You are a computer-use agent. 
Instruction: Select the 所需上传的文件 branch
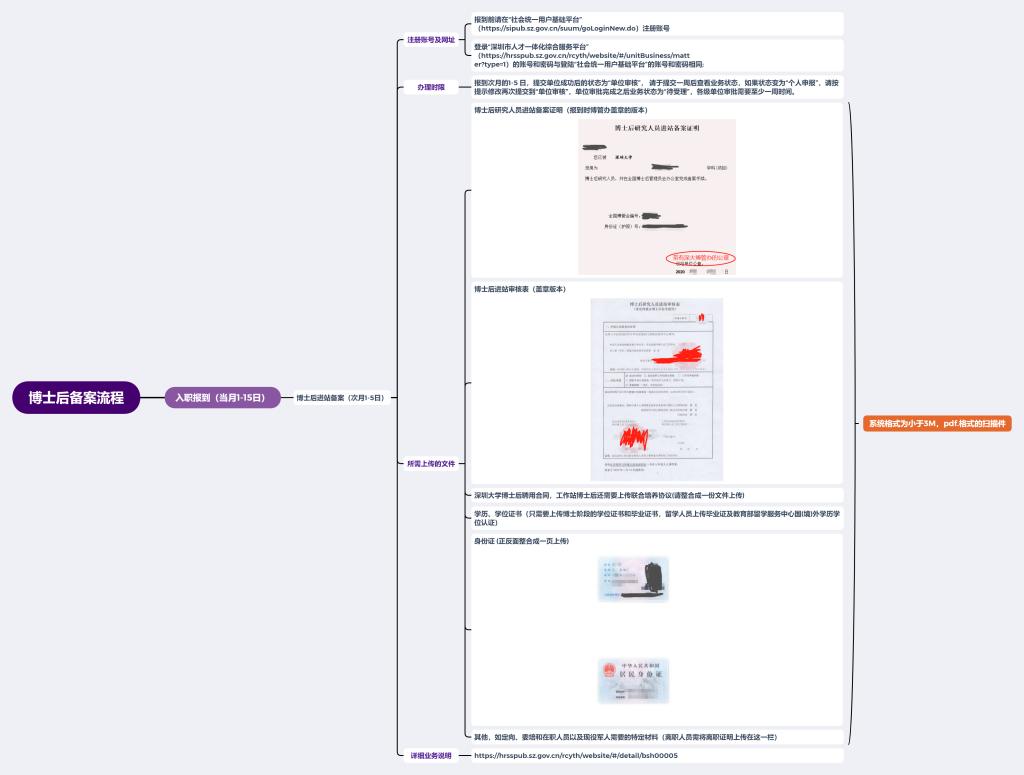[x=431, y=464]
